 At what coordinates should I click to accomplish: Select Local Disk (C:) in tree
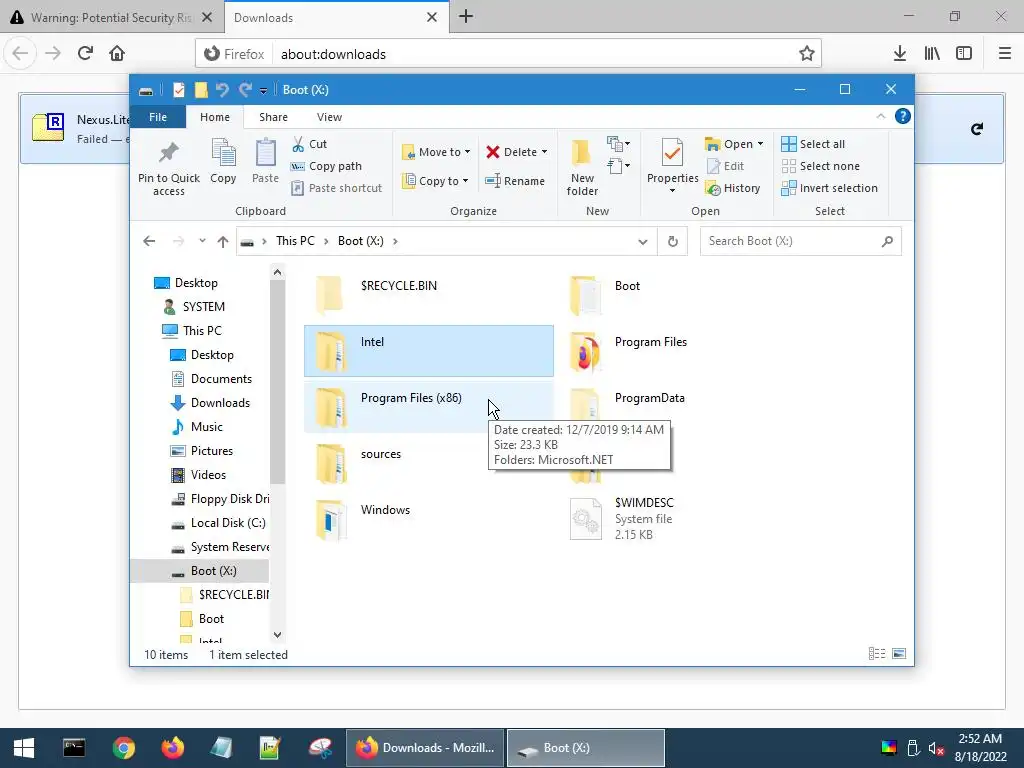[x=228, y=523]
